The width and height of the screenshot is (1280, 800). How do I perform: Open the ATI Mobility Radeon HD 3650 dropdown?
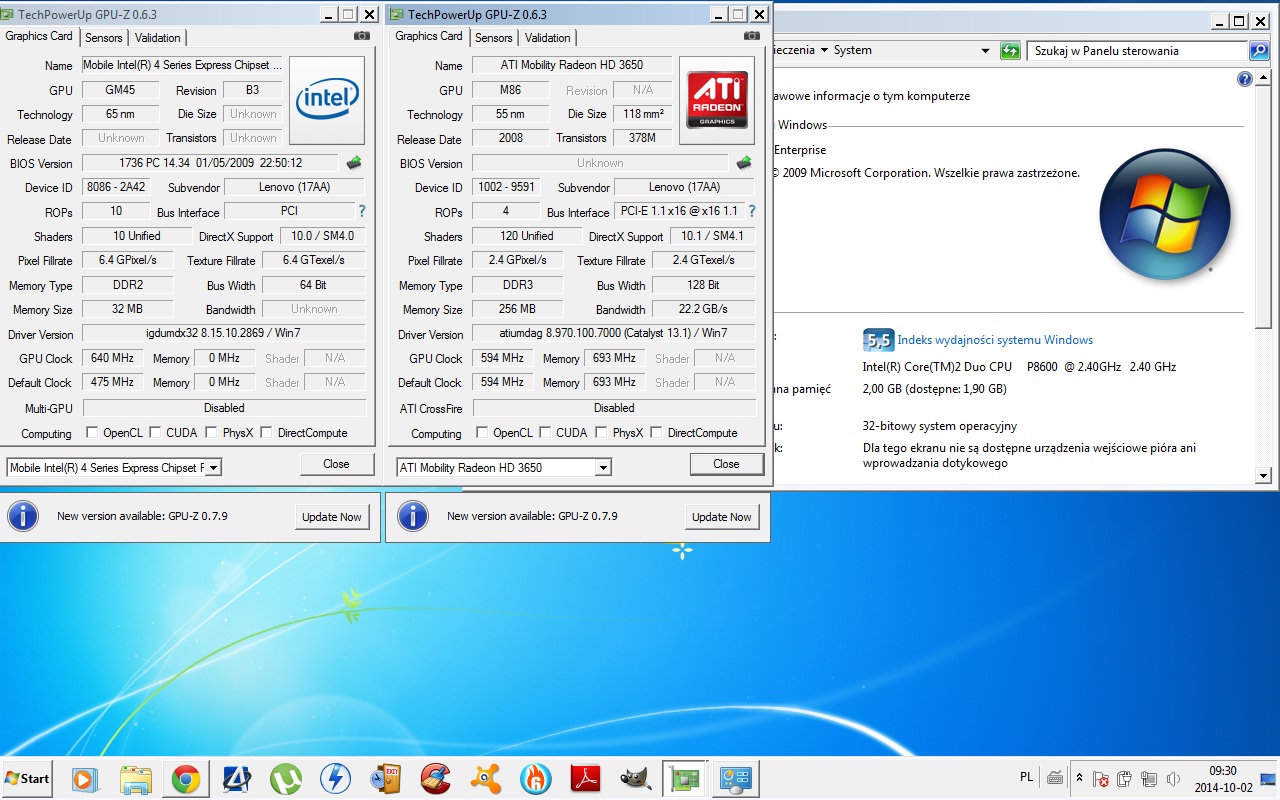tap(602, 467)
